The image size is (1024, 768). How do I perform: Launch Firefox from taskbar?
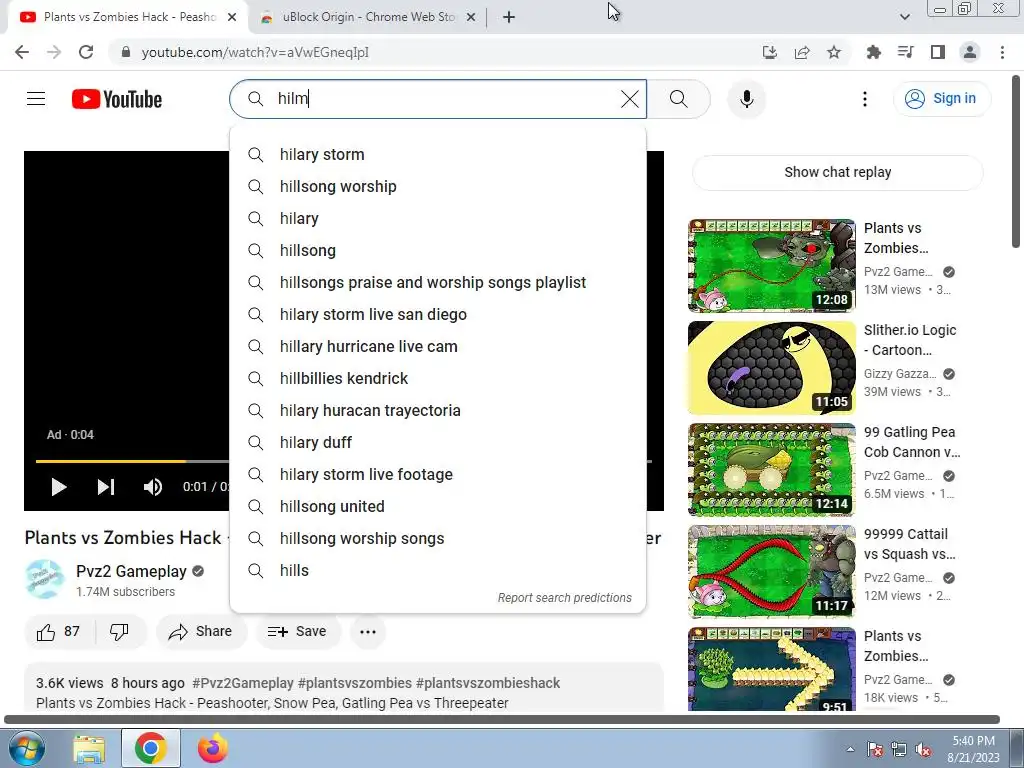[212, 748]
